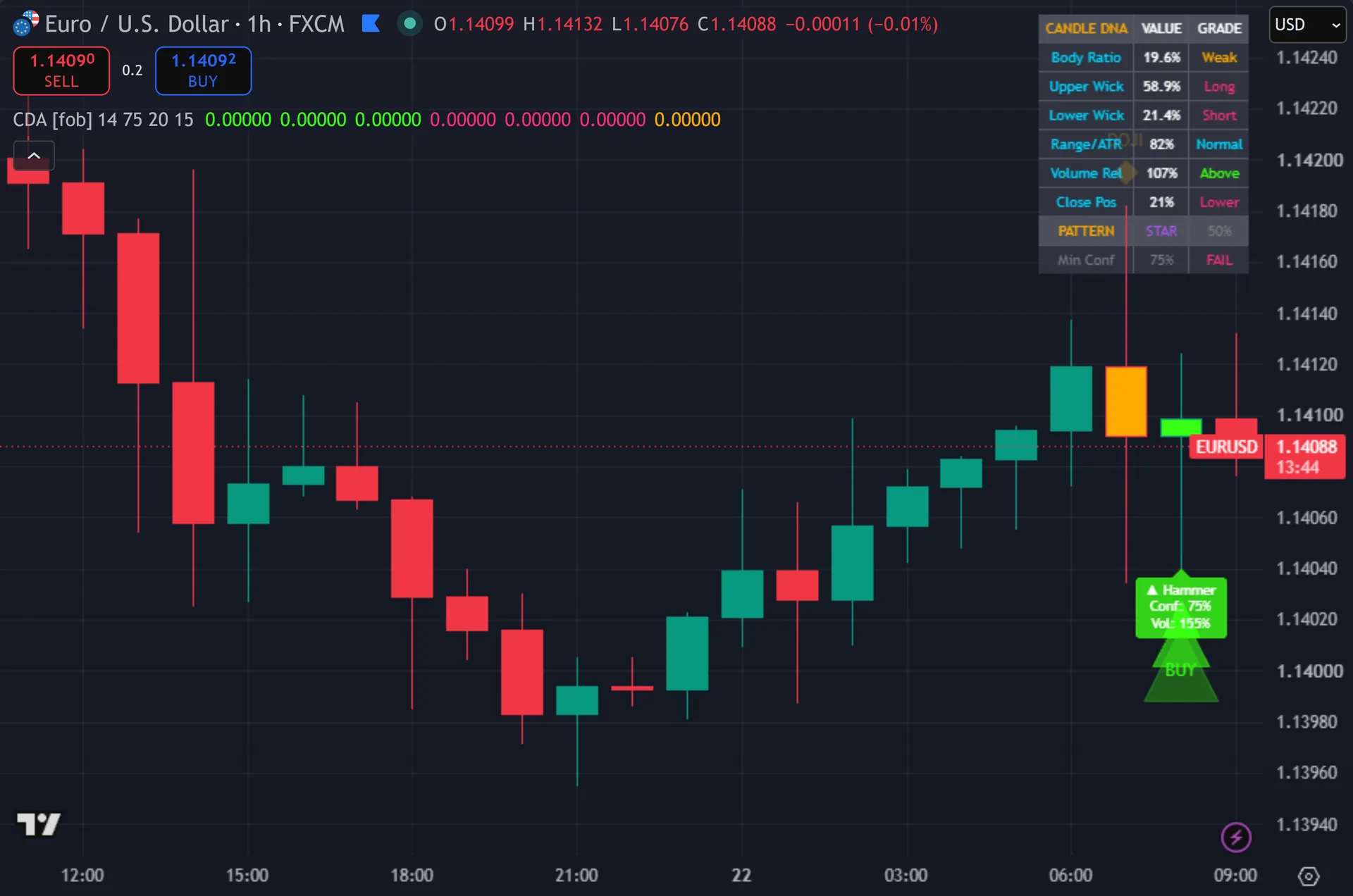
Task: Click the purple lightning bolt icon
Action: point(1235,838)
